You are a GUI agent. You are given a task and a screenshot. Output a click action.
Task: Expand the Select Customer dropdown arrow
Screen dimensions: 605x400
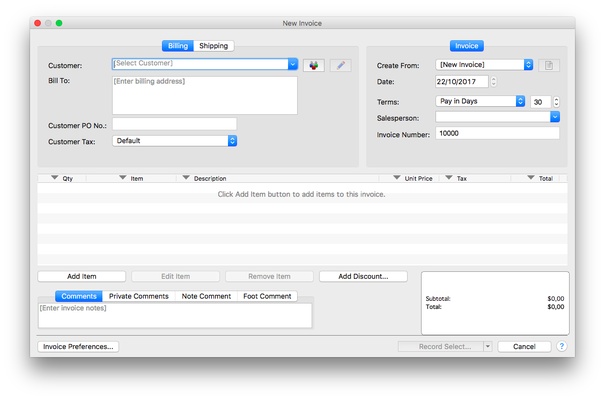pyautogui.click(x=293, y=64)
